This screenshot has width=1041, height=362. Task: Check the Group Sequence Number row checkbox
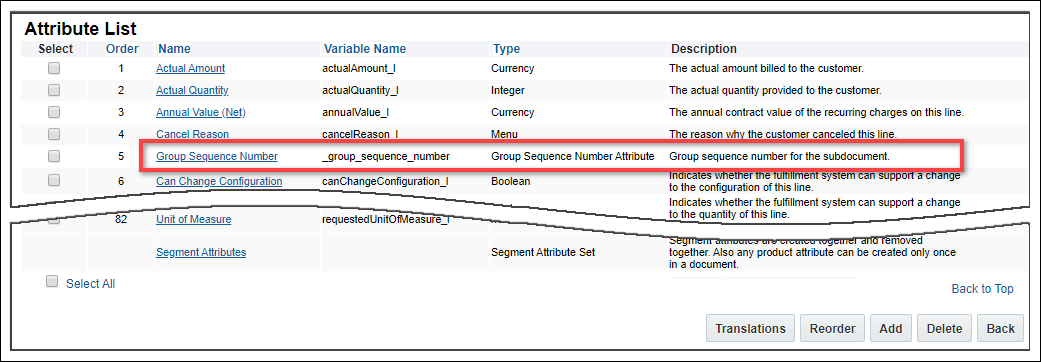pos(54,156)
